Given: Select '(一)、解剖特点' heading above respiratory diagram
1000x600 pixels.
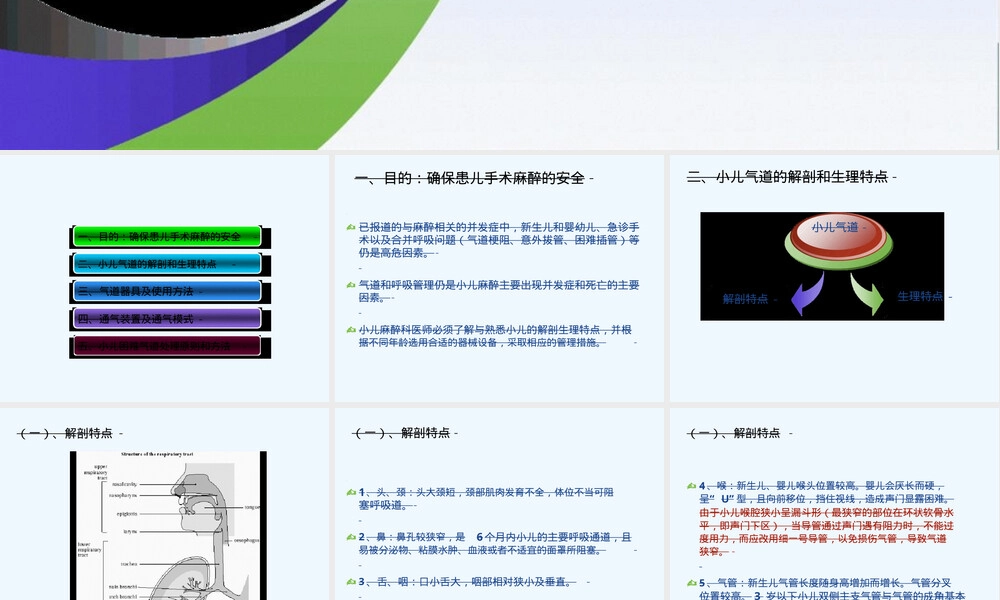Looking at the screenshot, I should click(66, 434).
